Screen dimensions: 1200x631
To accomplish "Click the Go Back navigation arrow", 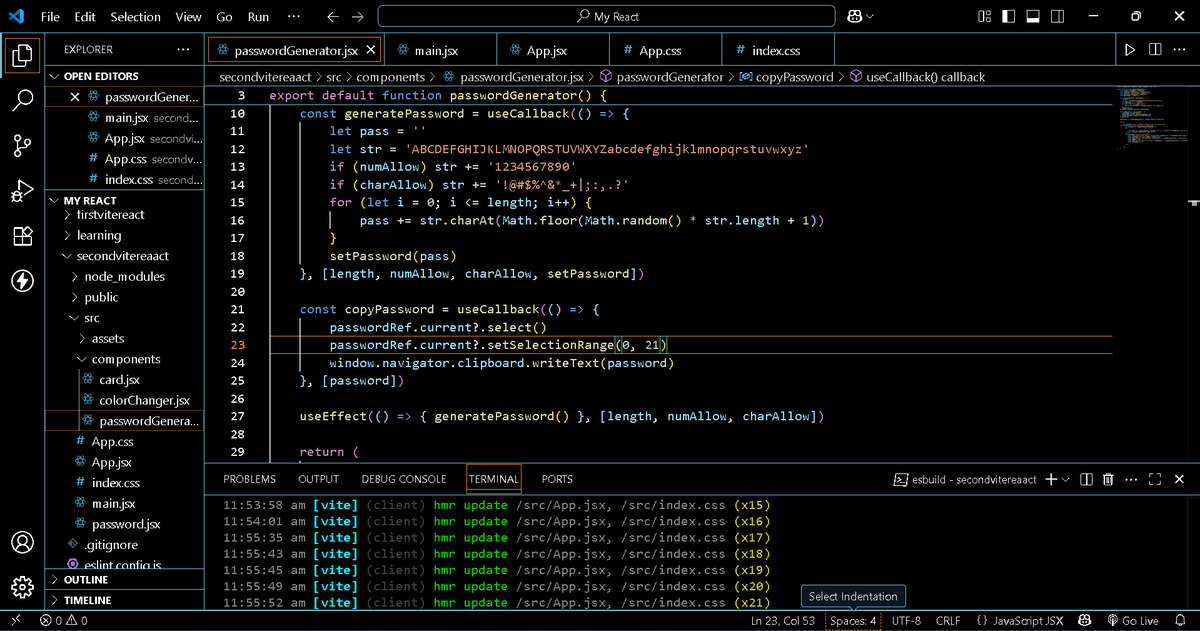I will point(333,17).
